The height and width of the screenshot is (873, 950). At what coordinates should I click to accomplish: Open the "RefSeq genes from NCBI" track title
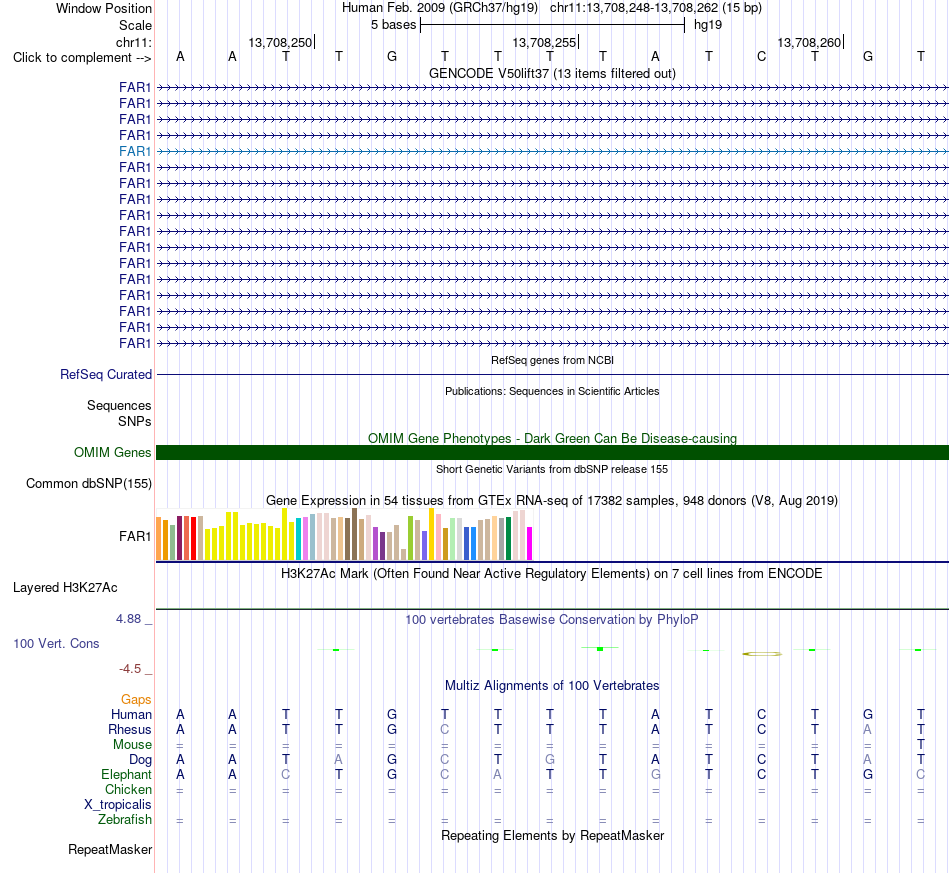[x=552, y=360]
